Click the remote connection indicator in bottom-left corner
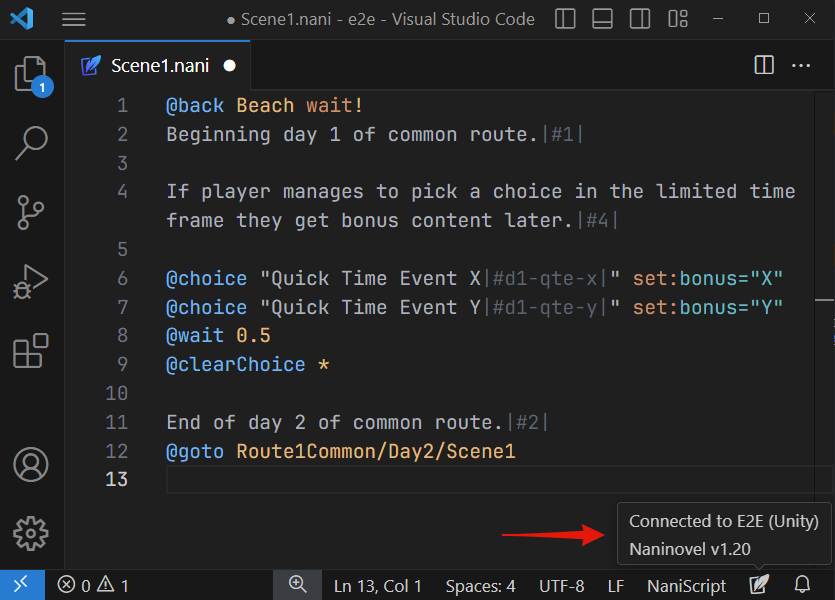Viewport: 835px width, 600px height. click(x=20, y=585)
